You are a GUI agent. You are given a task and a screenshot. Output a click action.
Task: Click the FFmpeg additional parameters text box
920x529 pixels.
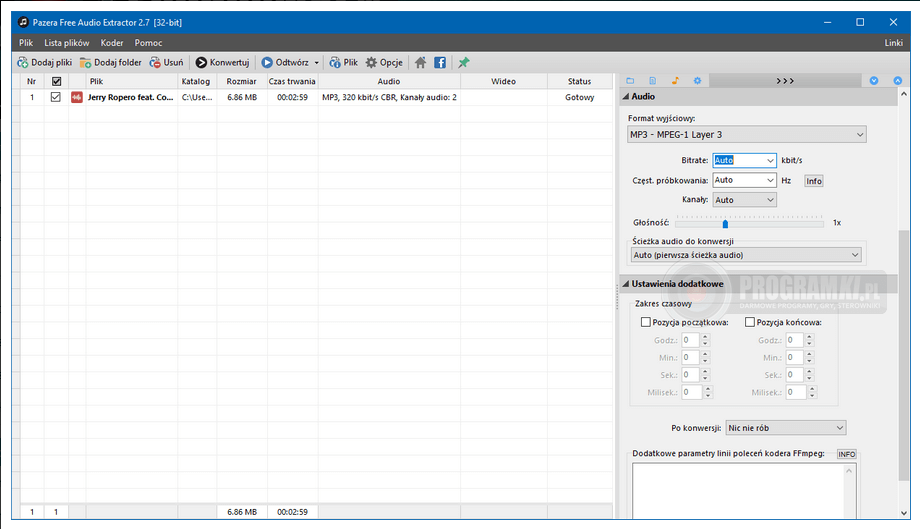click(738, 491)
